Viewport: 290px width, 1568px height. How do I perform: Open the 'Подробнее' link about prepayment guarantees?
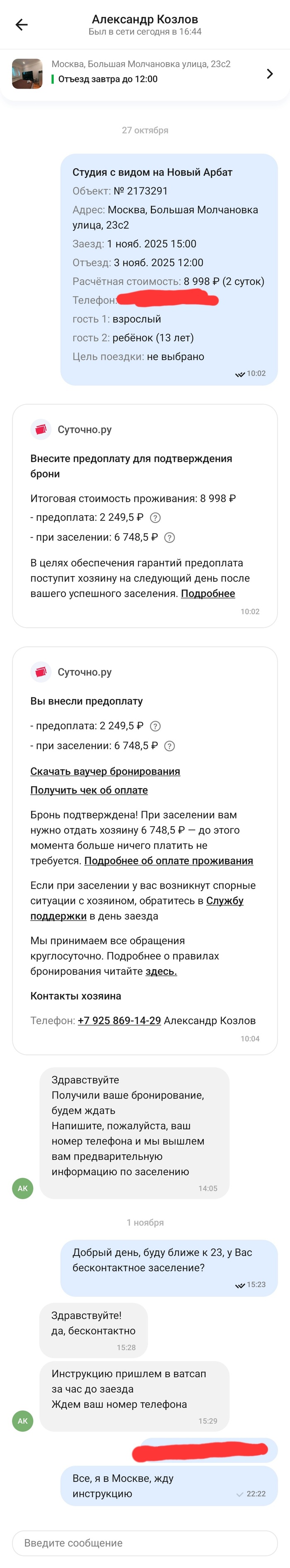point(208,594)
